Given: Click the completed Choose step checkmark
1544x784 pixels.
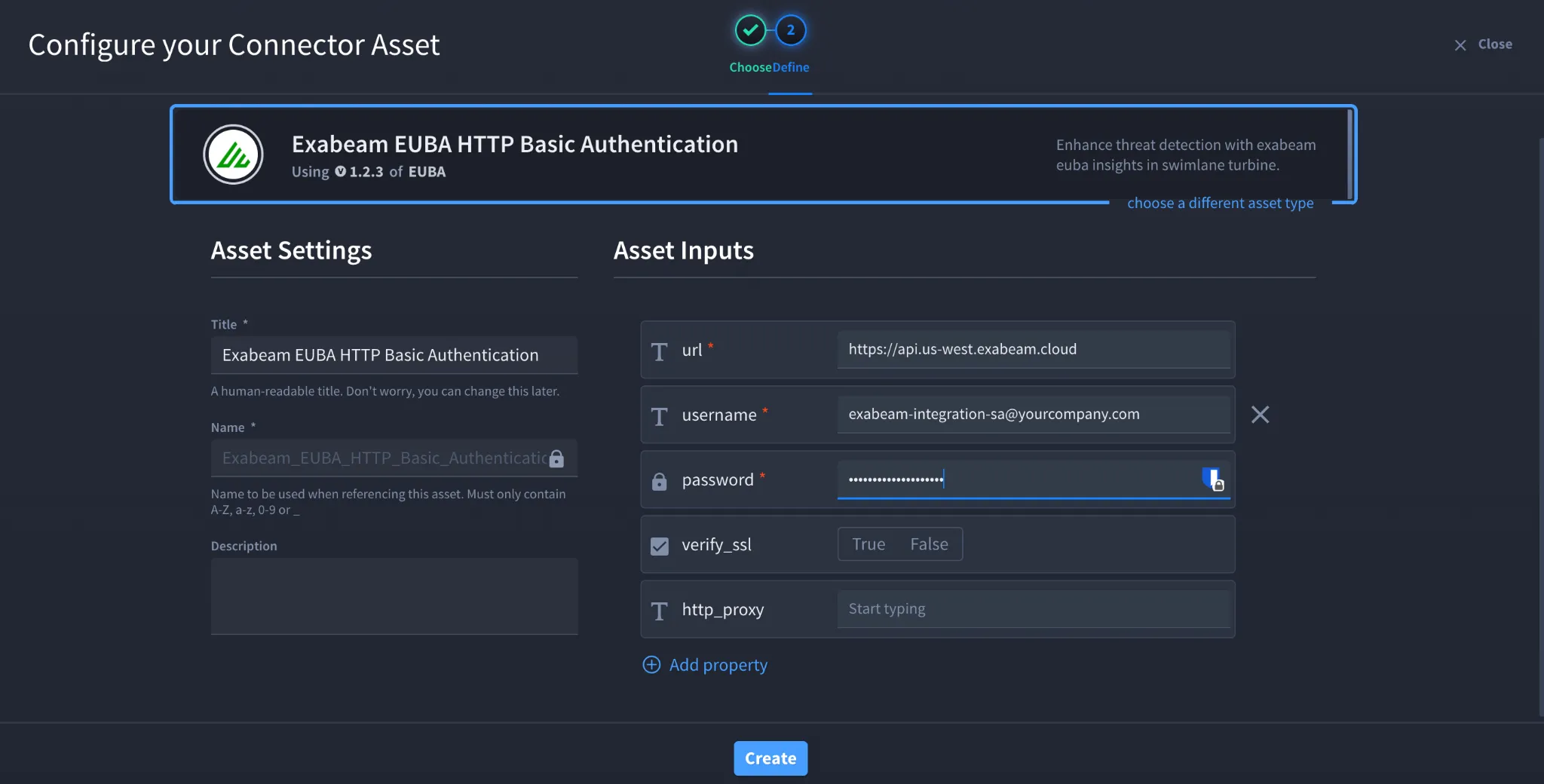Looking at the screenshot, I should tap(750, 30).
